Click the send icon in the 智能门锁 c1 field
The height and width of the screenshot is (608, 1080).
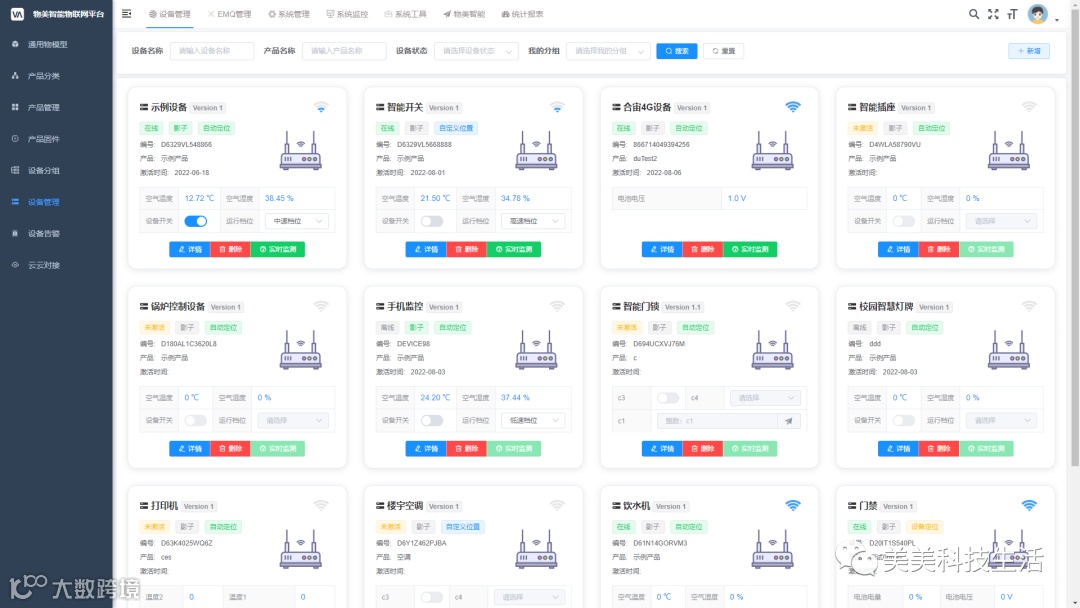pos(789,421)
